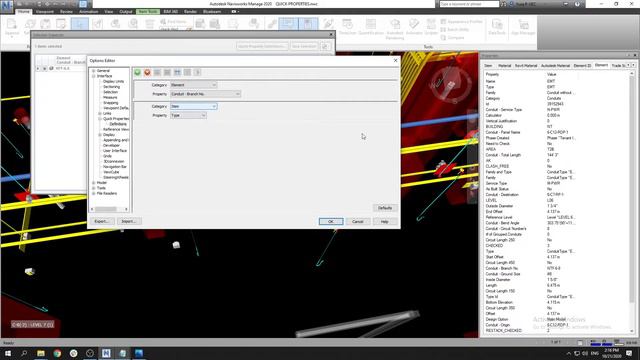Expand the Display node under Interface

100,135
